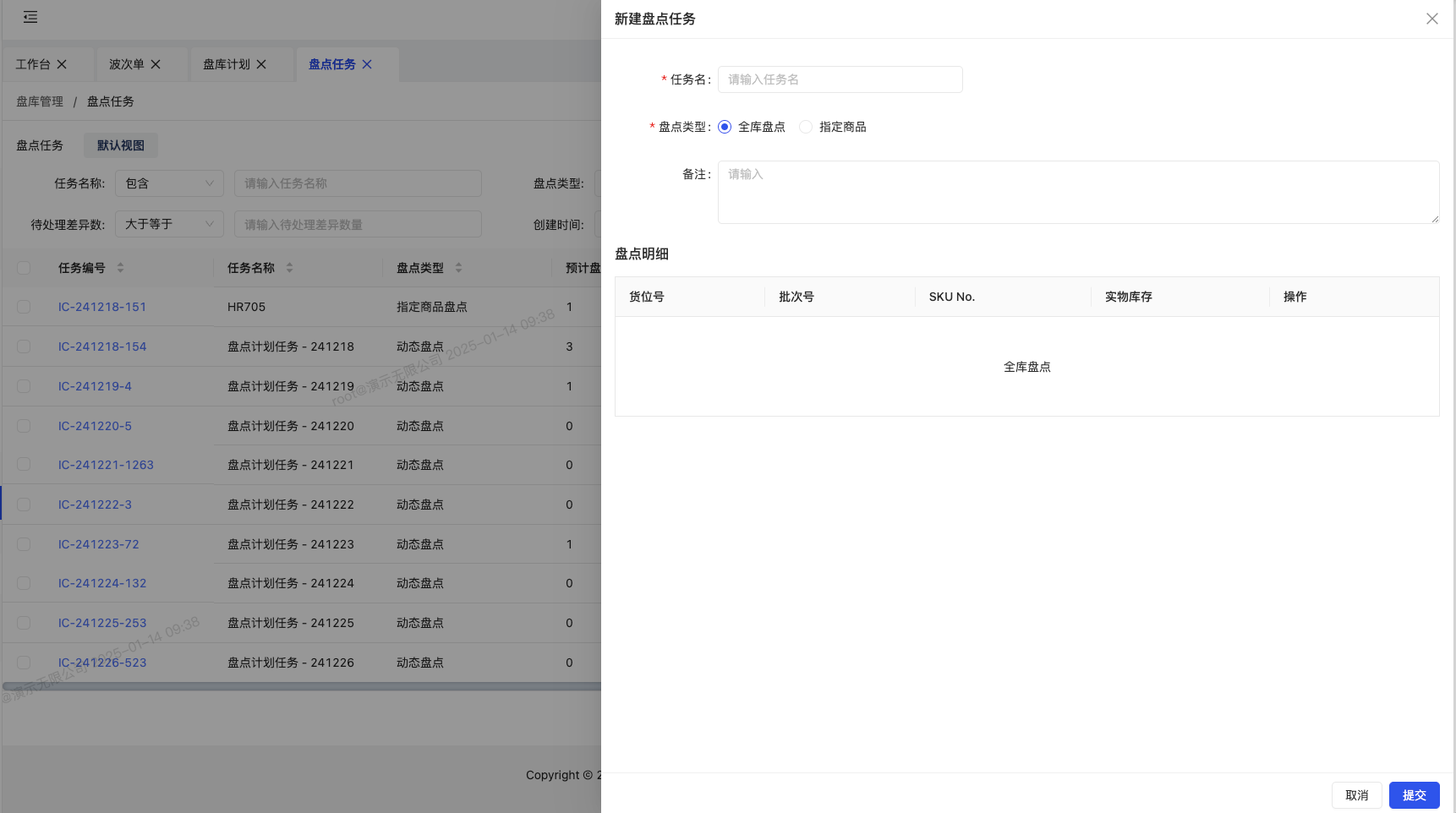Switch to the 盘库计划 tab

tap(226, 64)
